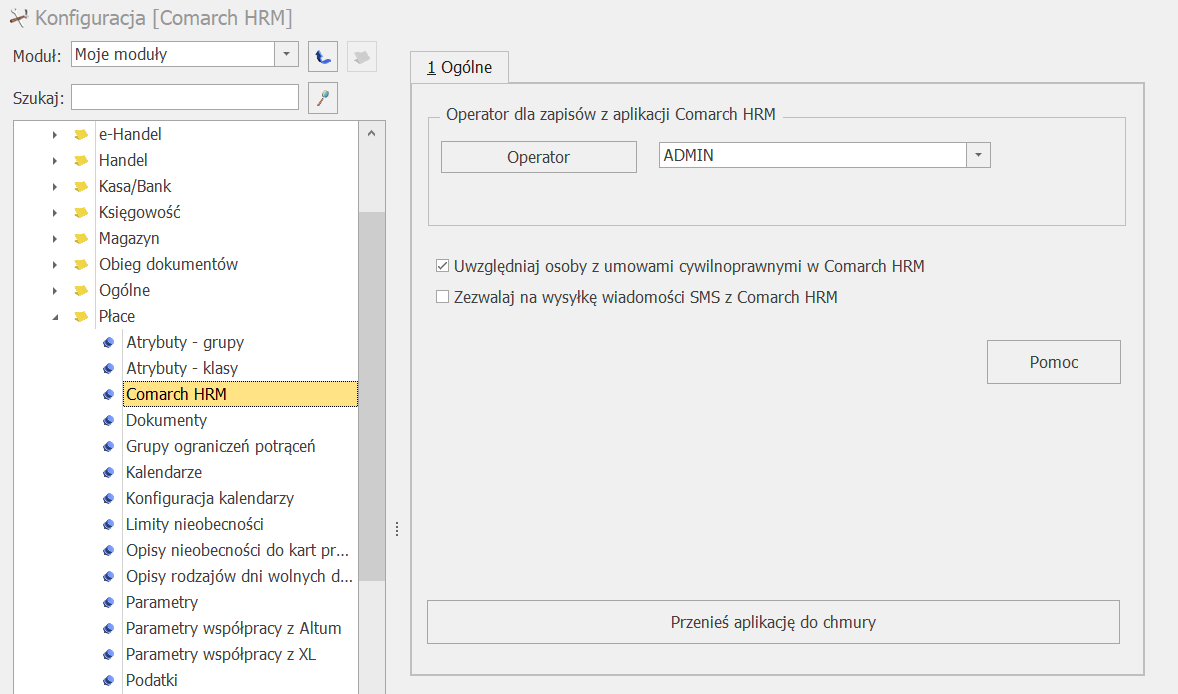Click the Magazyn folder icon
1178x694 pixels.
tap(81, 239)
